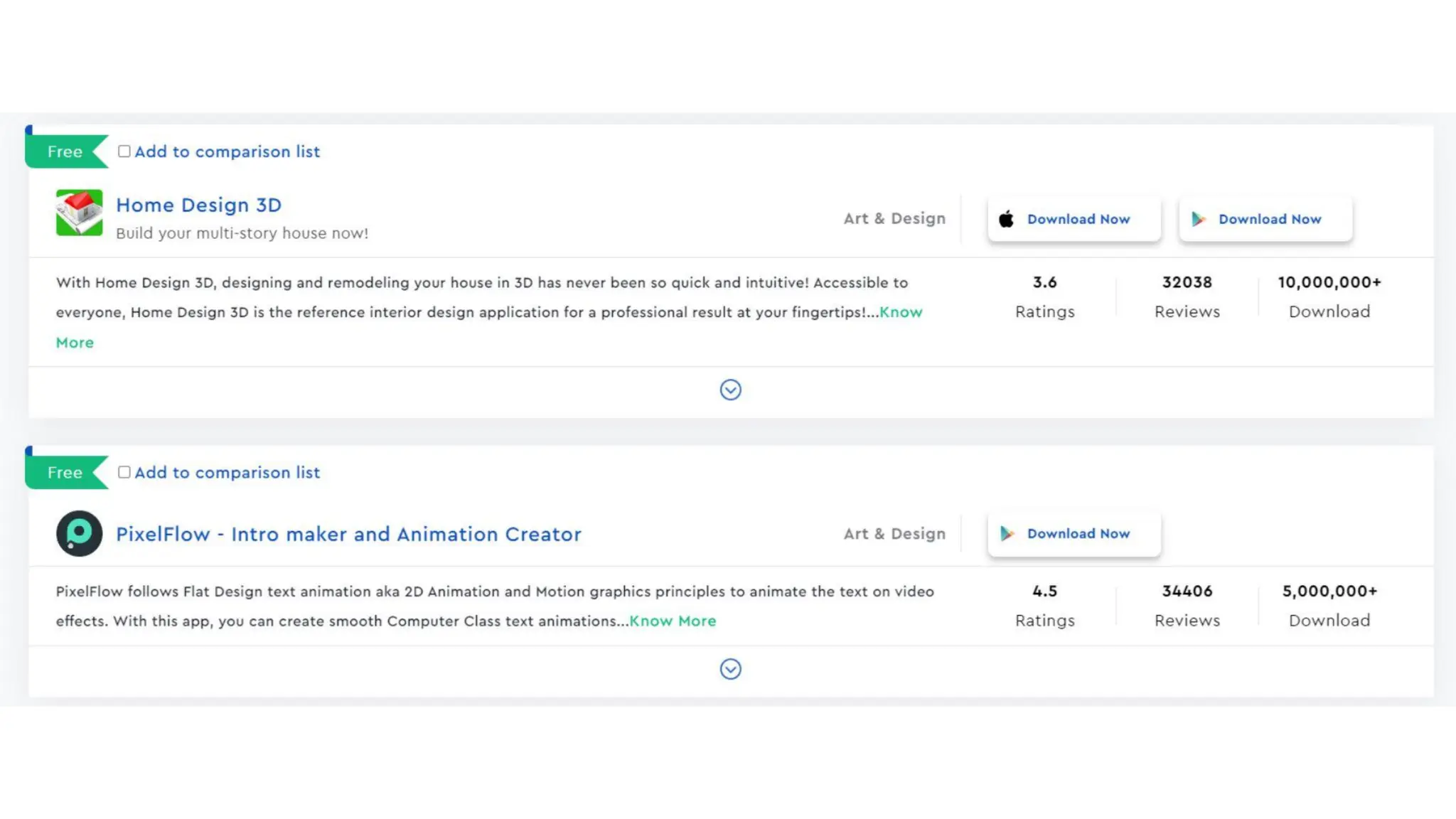This screenshot has height=819, width=1456.
Task: Check comparison box for Home Design 3D
Action: [x=124, y=151]
